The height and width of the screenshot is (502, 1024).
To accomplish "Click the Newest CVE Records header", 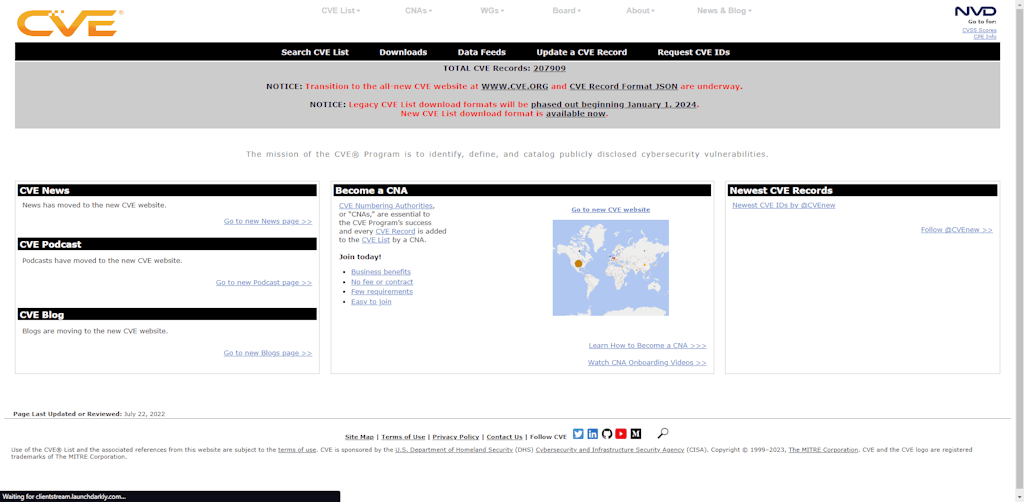I will (862, 191).
